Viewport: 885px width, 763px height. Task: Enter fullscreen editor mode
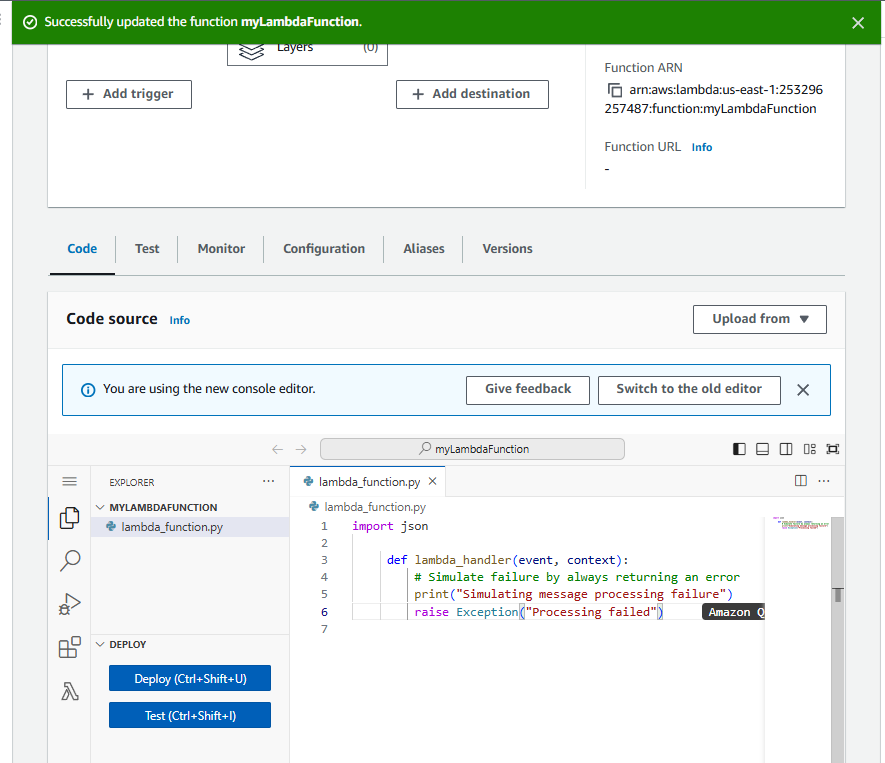pos(832,448)
